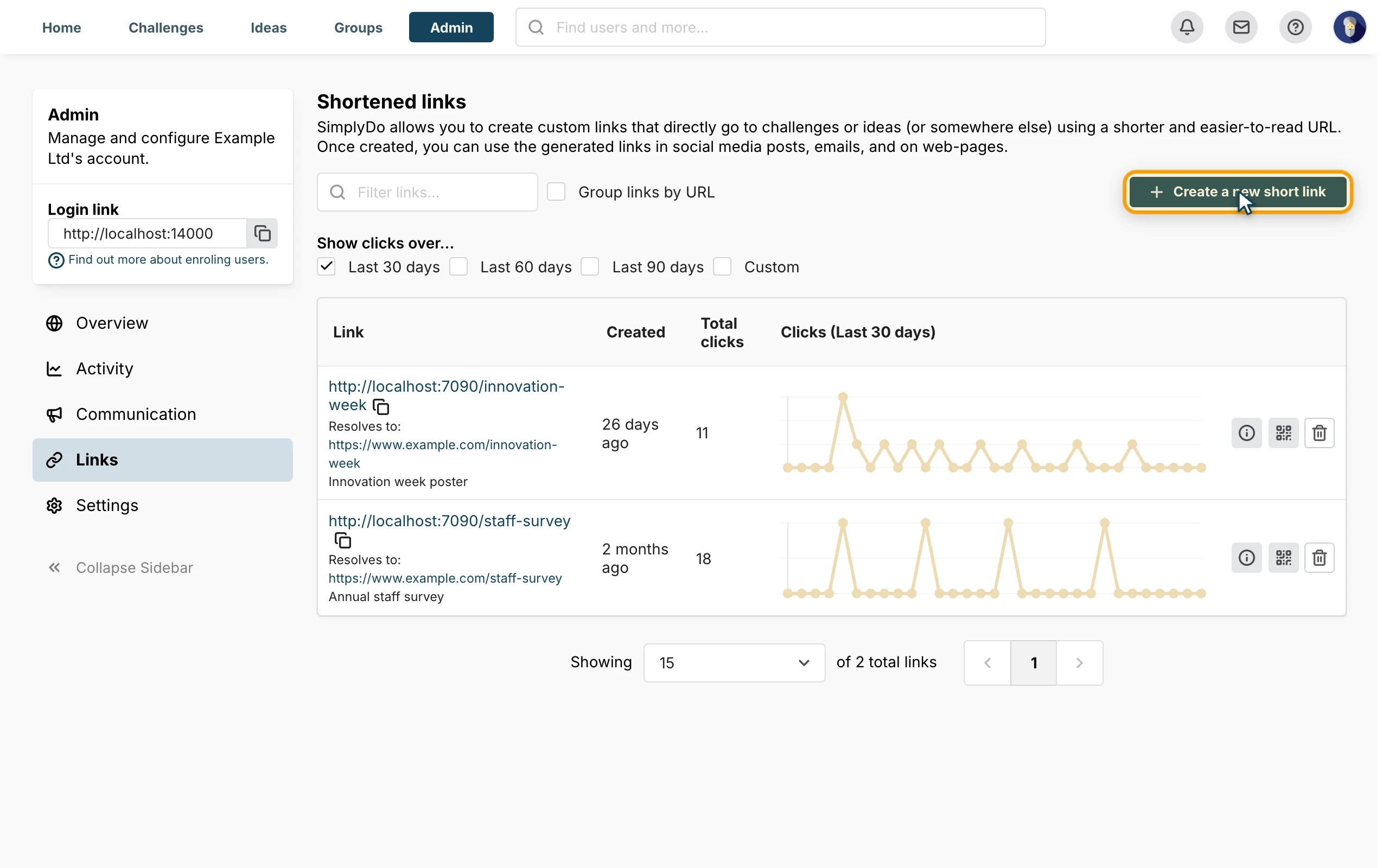Open the Admin tab
1389x868 pixels.
pyautogui.click(x=451, y=27)
